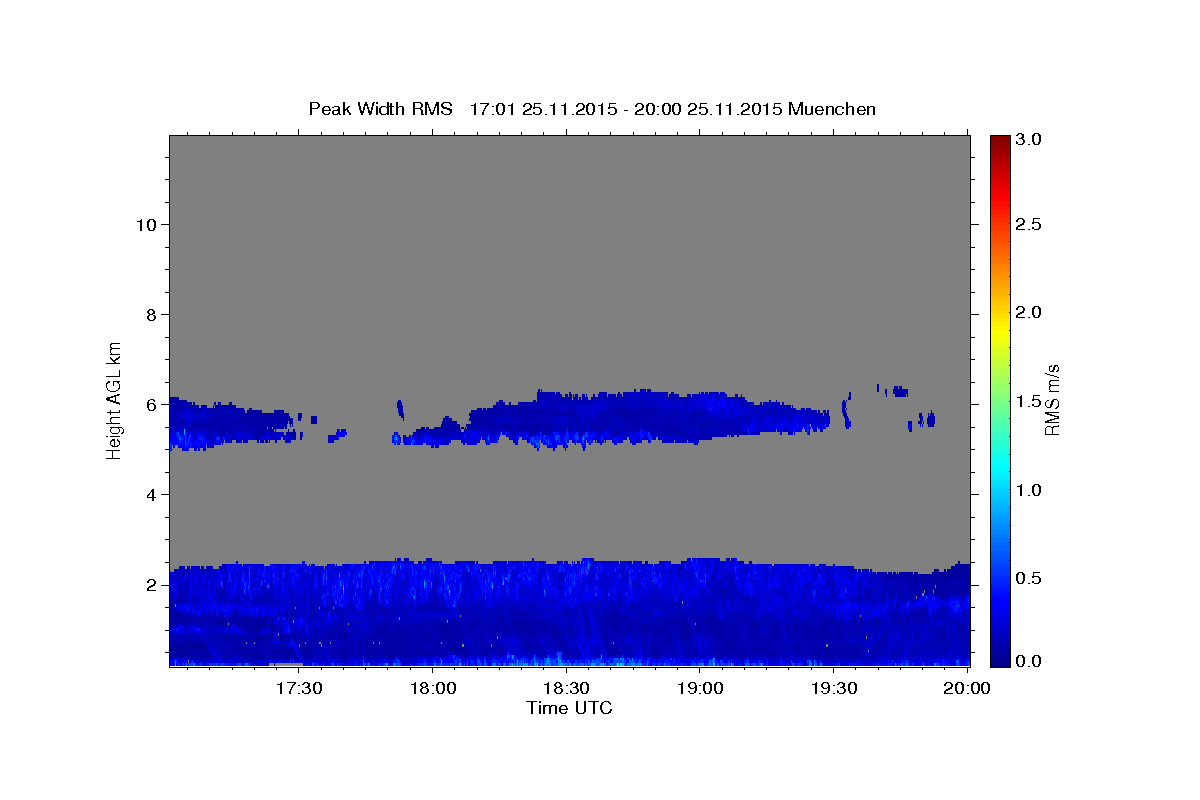Select the 'Time UTC' axis title

coord(569,708)
